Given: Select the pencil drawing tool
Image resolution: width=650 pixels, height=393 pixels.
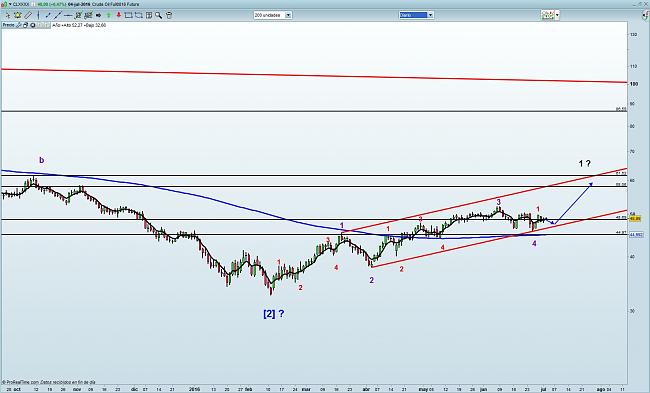Looking at the screenshot, I should coord(28,15).
